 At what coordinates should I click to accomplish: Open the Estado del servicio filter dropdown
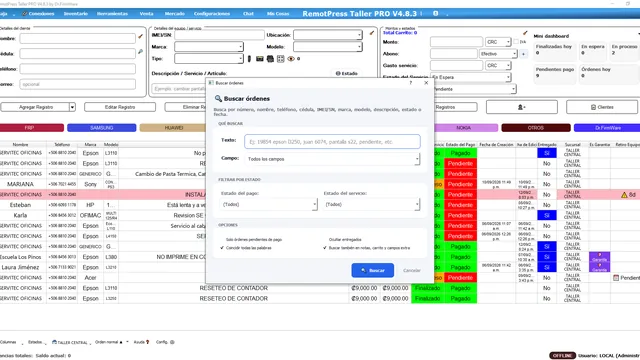371,204
